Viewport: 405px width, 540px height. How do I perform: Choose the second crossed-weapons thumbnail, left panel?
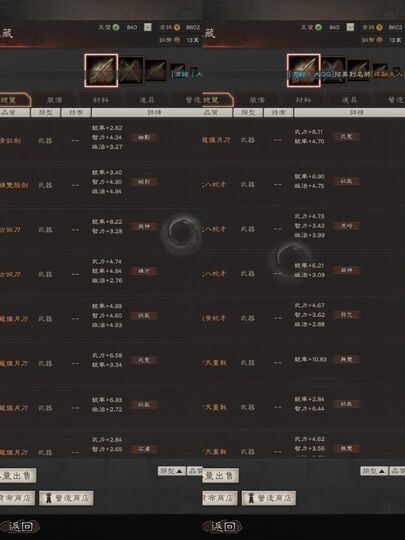click(x=131, y=71)
